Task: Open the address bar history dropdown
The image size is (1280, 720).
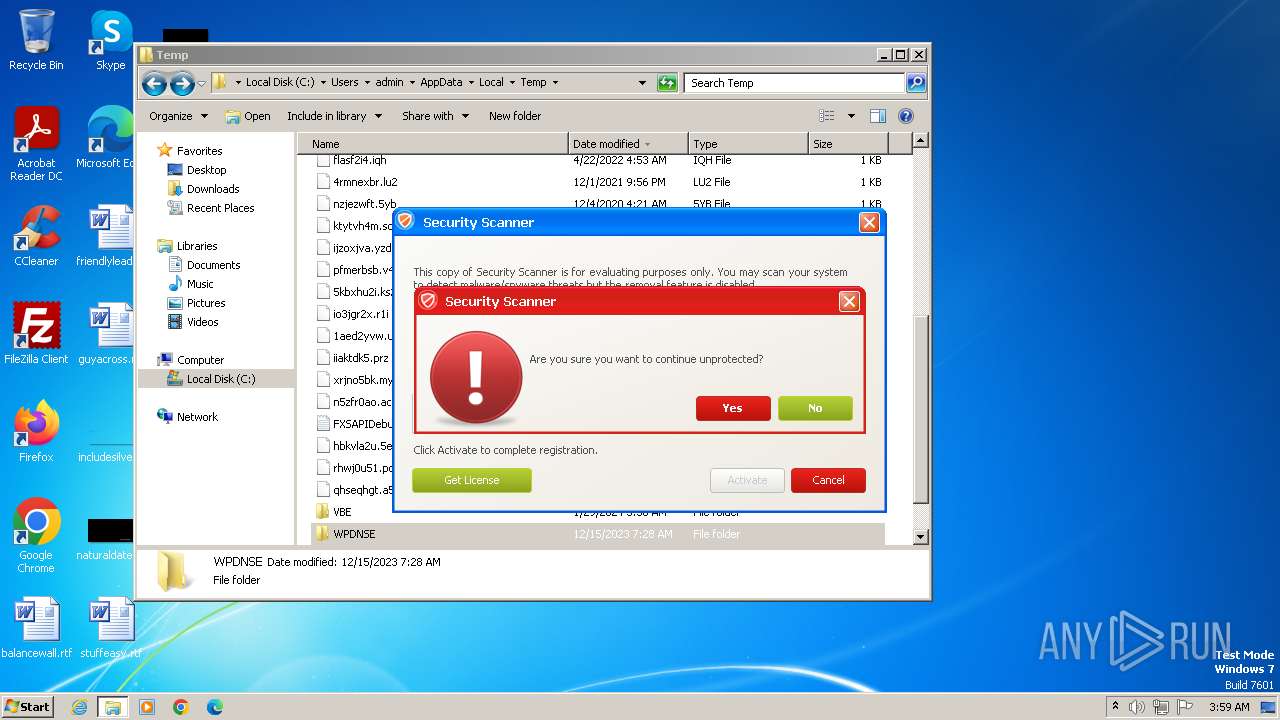Action: 642,83
